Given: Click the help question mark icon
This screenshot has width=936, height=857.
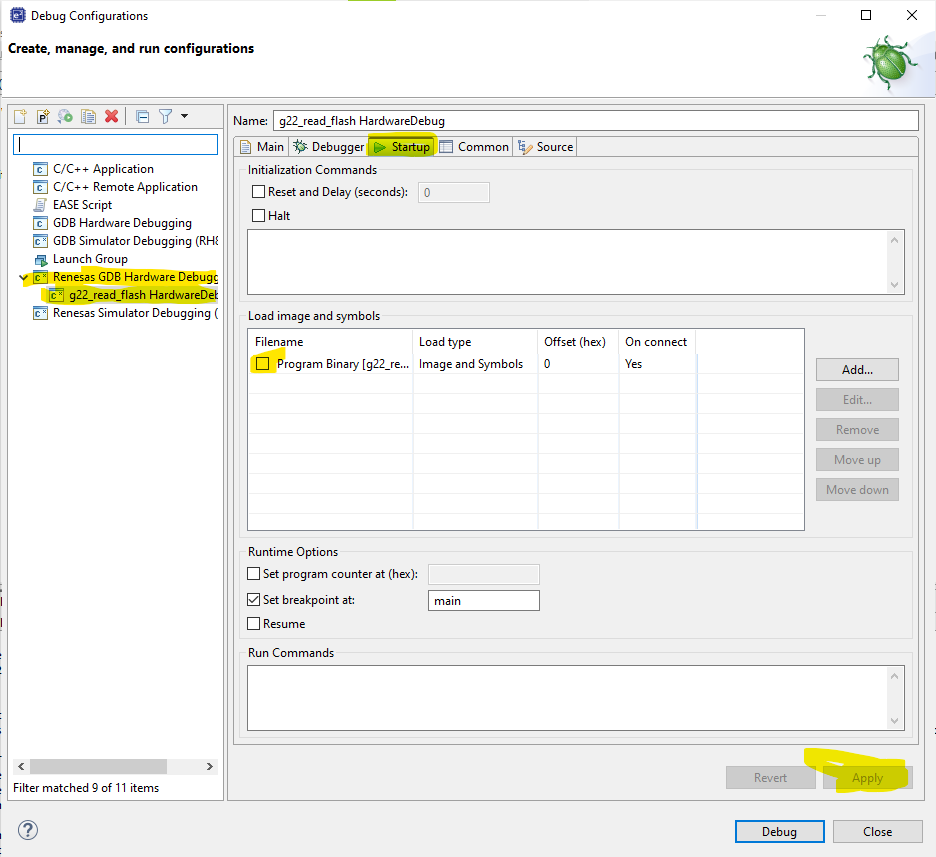Looking at the screenshot, I should pyautogui.click(x=27, y=830).
